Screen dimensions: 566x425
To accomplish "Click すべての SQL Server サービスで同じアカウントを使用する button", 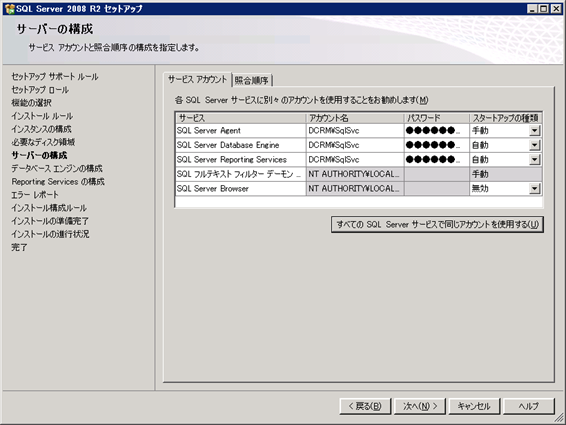I will click(x=437, y=225).
